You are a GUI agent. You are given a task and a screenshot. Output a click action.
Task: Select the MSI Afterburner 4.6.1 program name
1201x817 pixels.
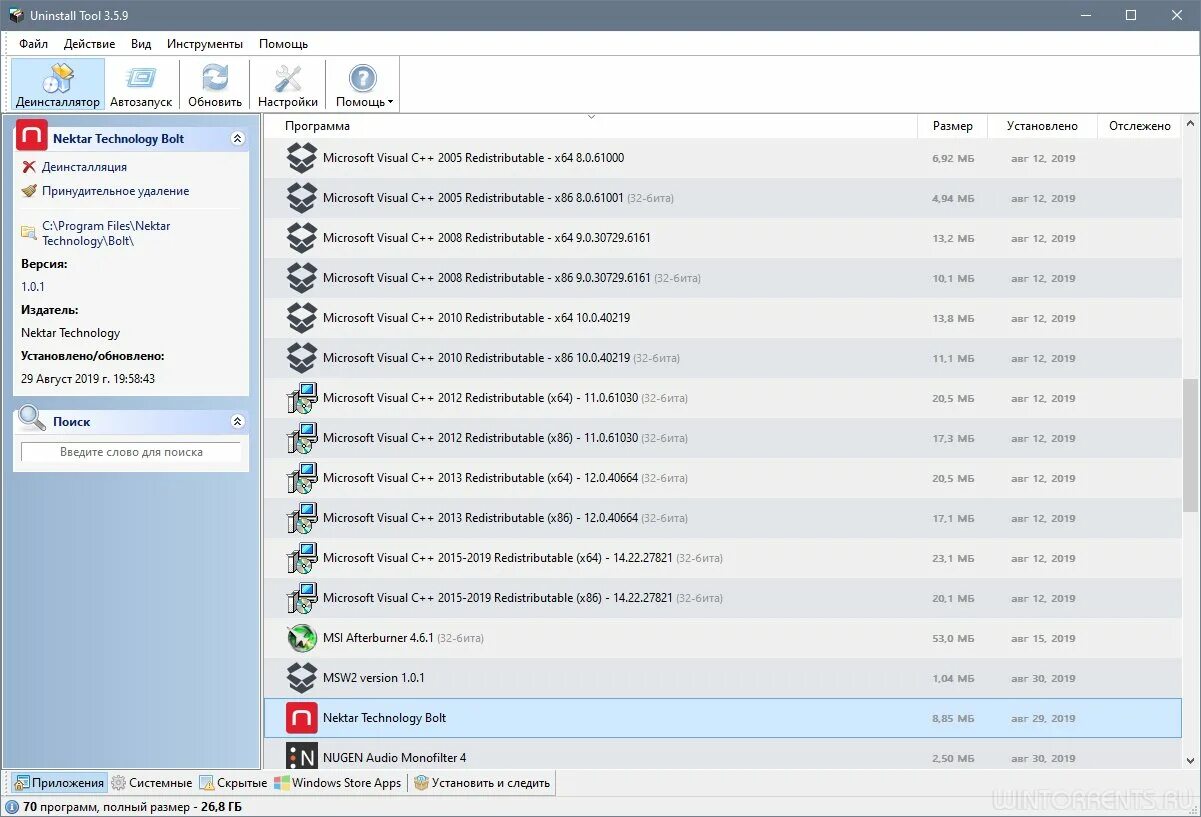[x=378, y=638]
